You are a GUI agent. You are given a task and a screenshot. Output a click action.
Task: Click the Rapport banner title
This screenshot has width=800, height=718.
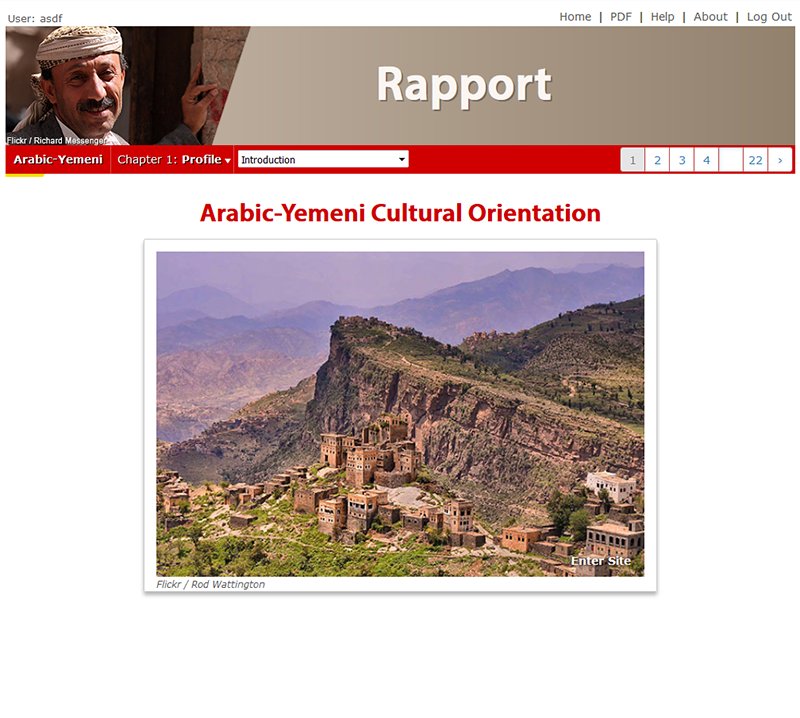click(464, 86)
